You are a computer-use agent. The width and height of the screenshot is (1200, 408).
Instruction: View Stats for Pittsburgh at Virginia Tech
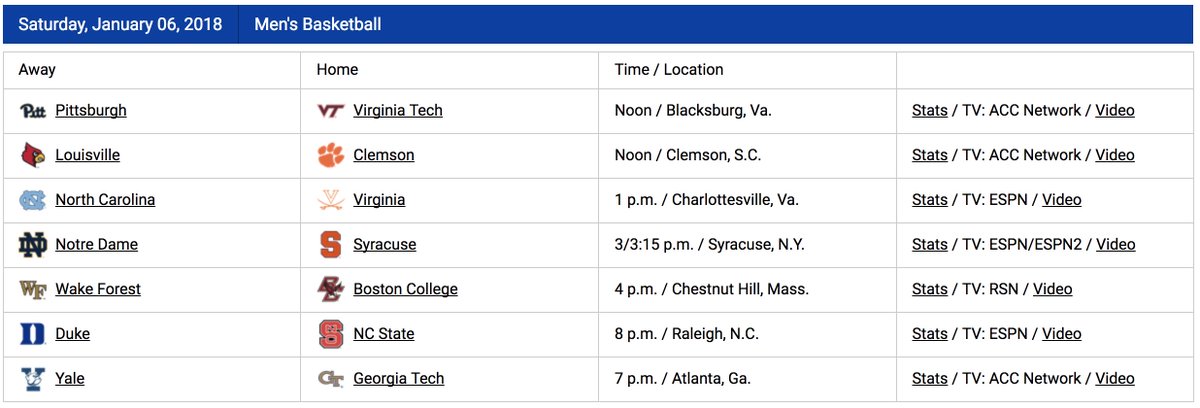[x=929, y=110]
